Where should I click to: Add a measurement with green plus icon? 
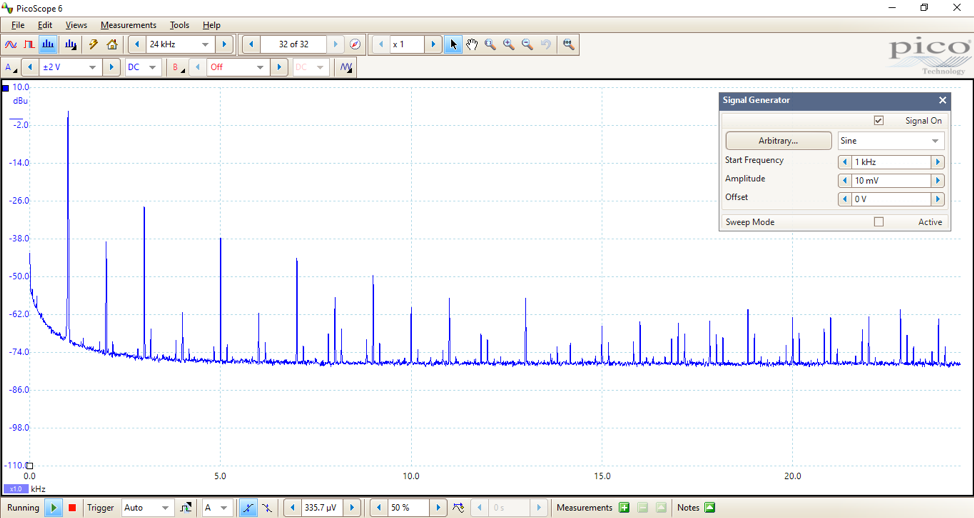pyautogui.click(x=624, y=507)
